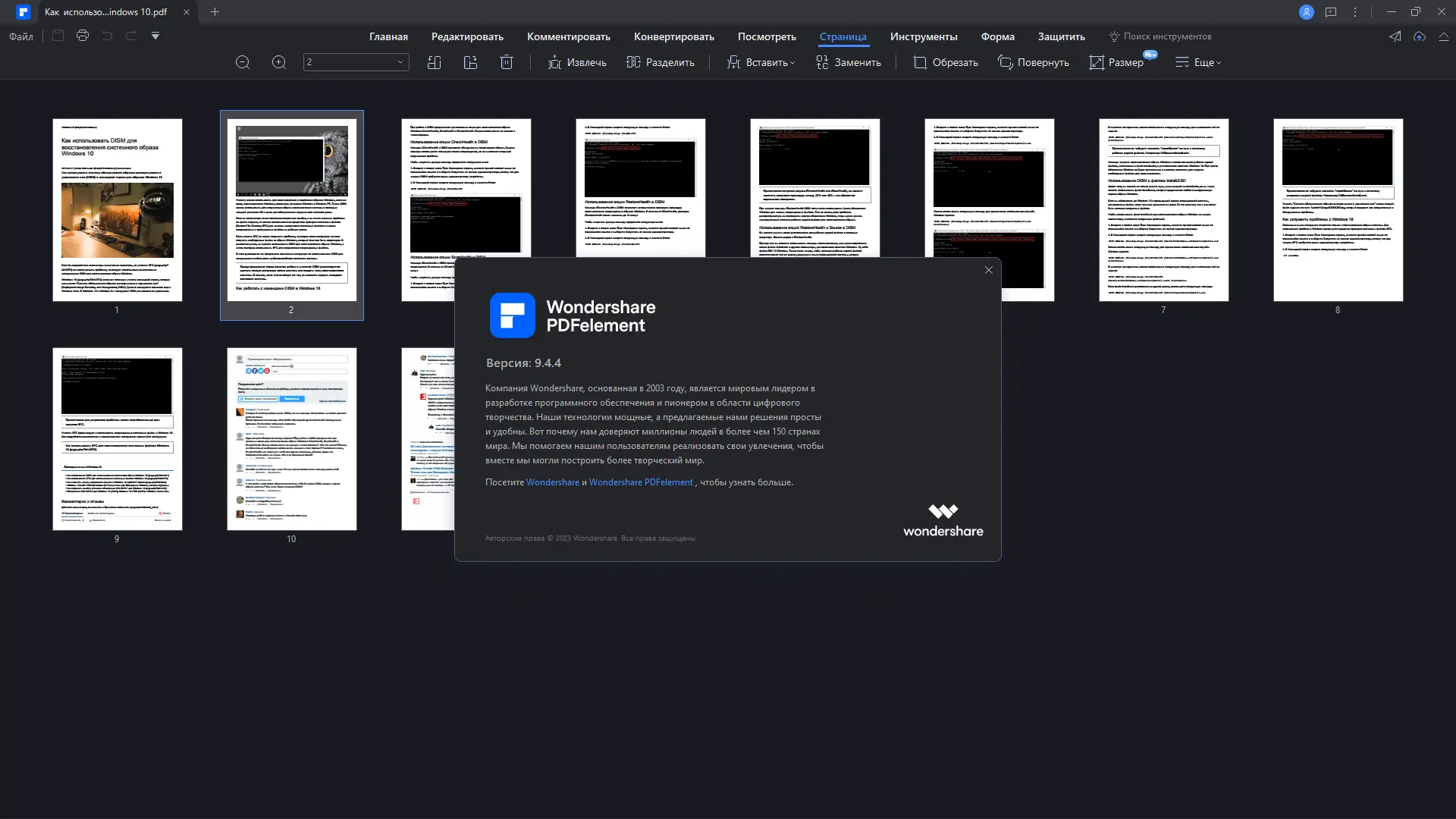
Task: Click the delete page trash icon
Action: tap(507, 63)
